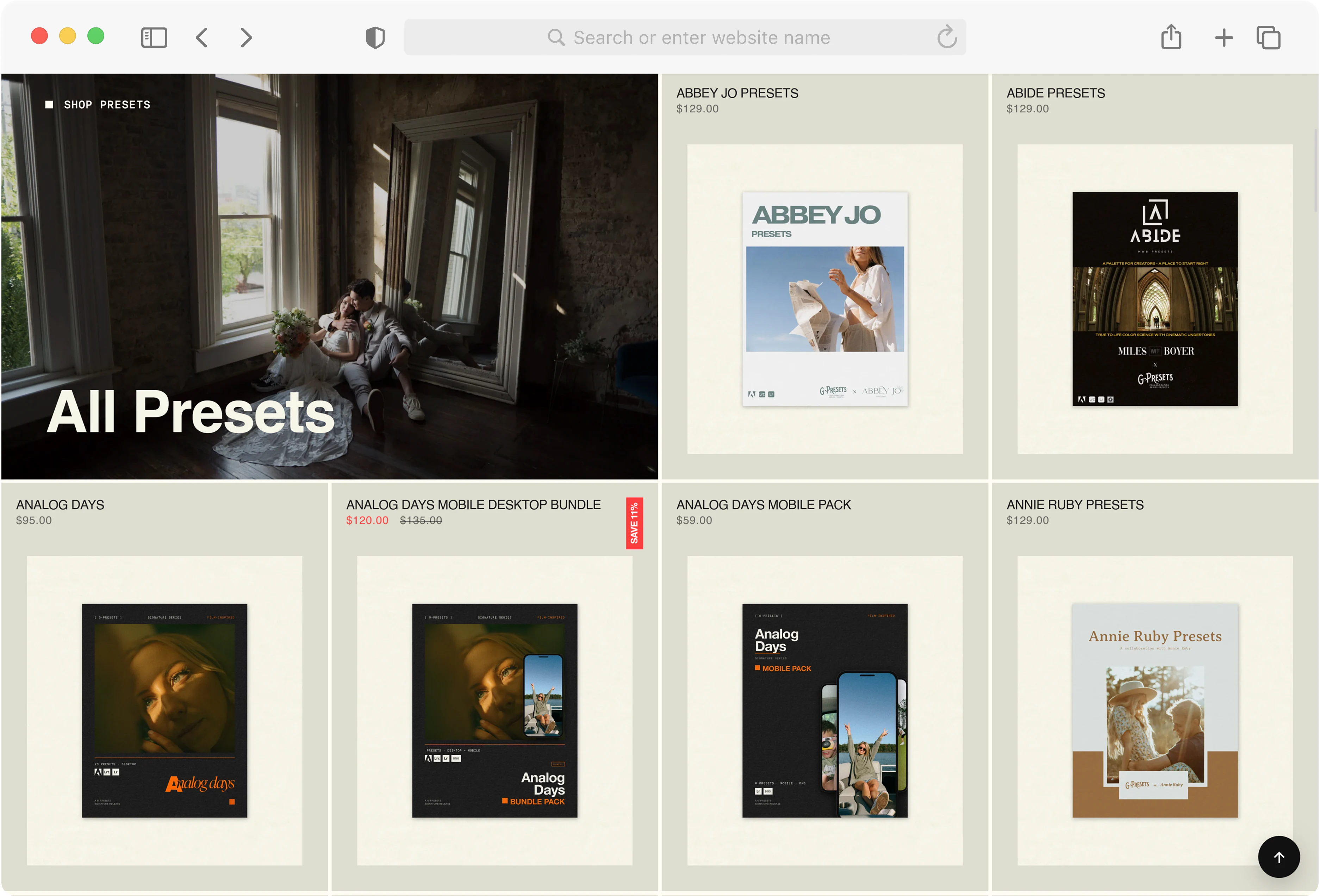This screenshot has width=1320, height=896.
Task: Open a new tab with plus icon
Action: click(x=1224, y=37)
